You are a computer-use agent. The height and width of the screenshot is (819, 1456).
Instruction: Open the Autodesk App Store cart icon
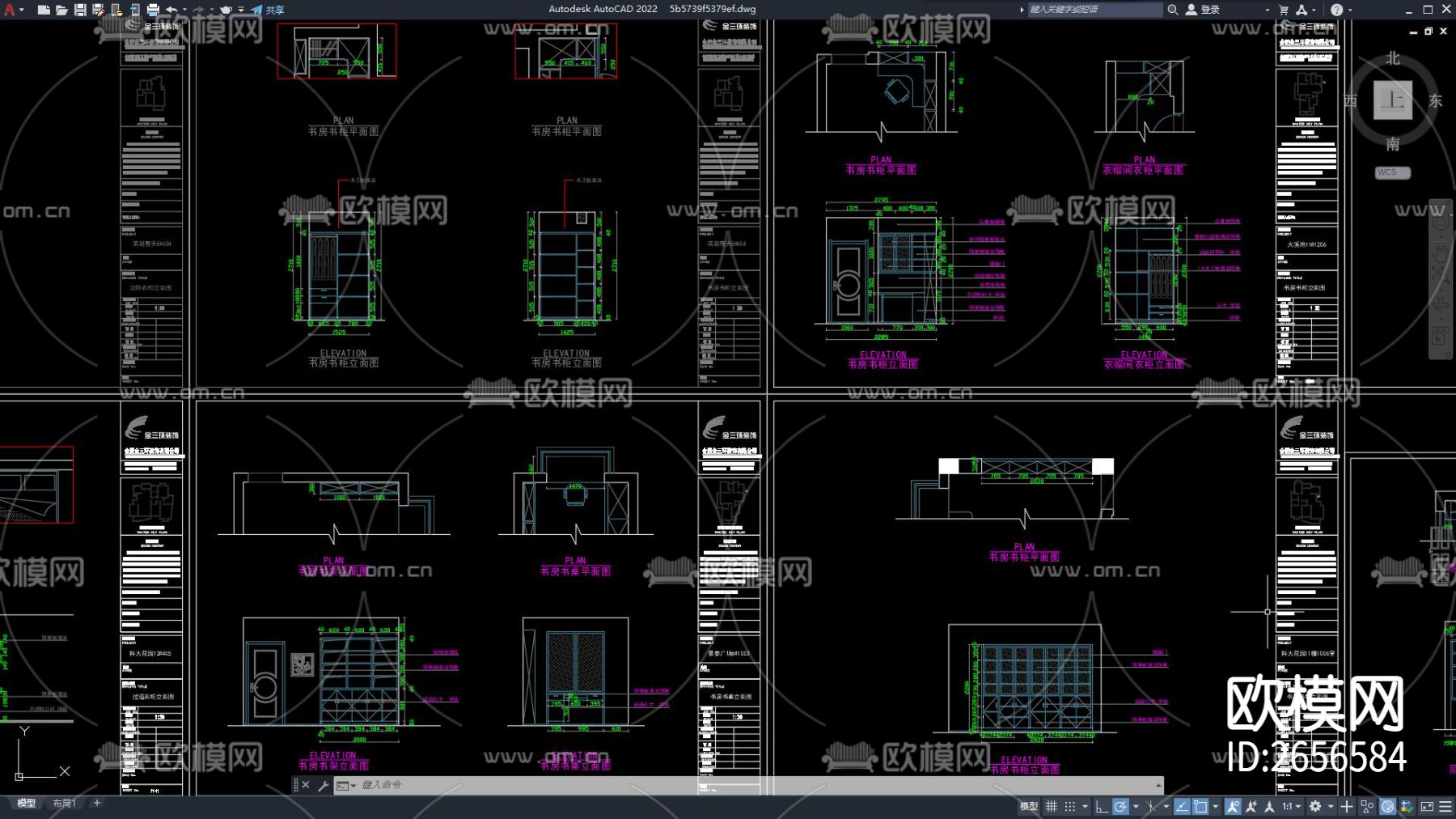[1283, 10]
